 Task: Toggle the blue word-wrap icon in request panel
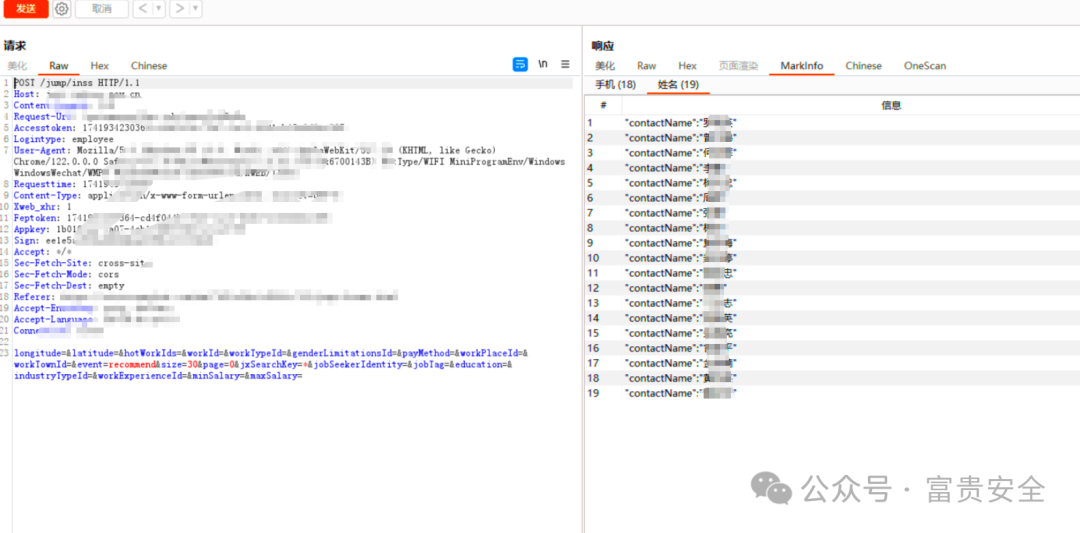click(520, 64)
